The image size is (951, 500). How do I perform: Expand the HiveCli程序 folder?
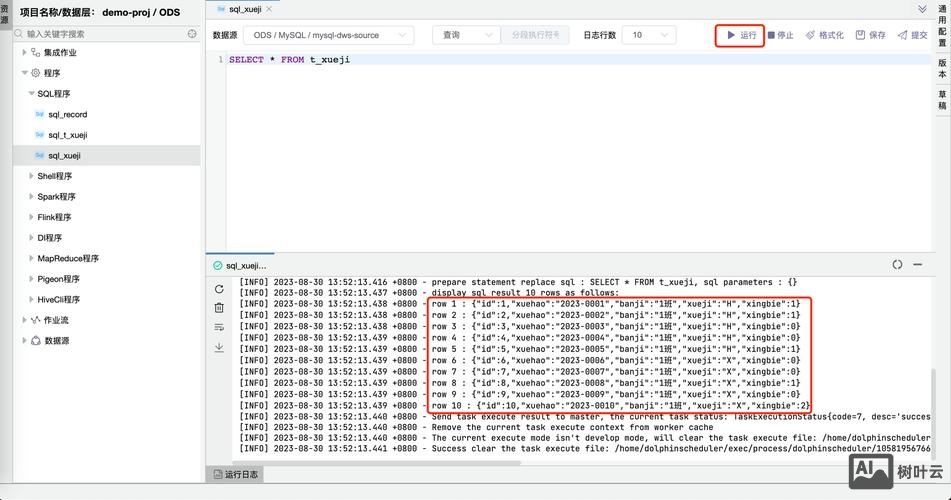(x=32, y=300)
